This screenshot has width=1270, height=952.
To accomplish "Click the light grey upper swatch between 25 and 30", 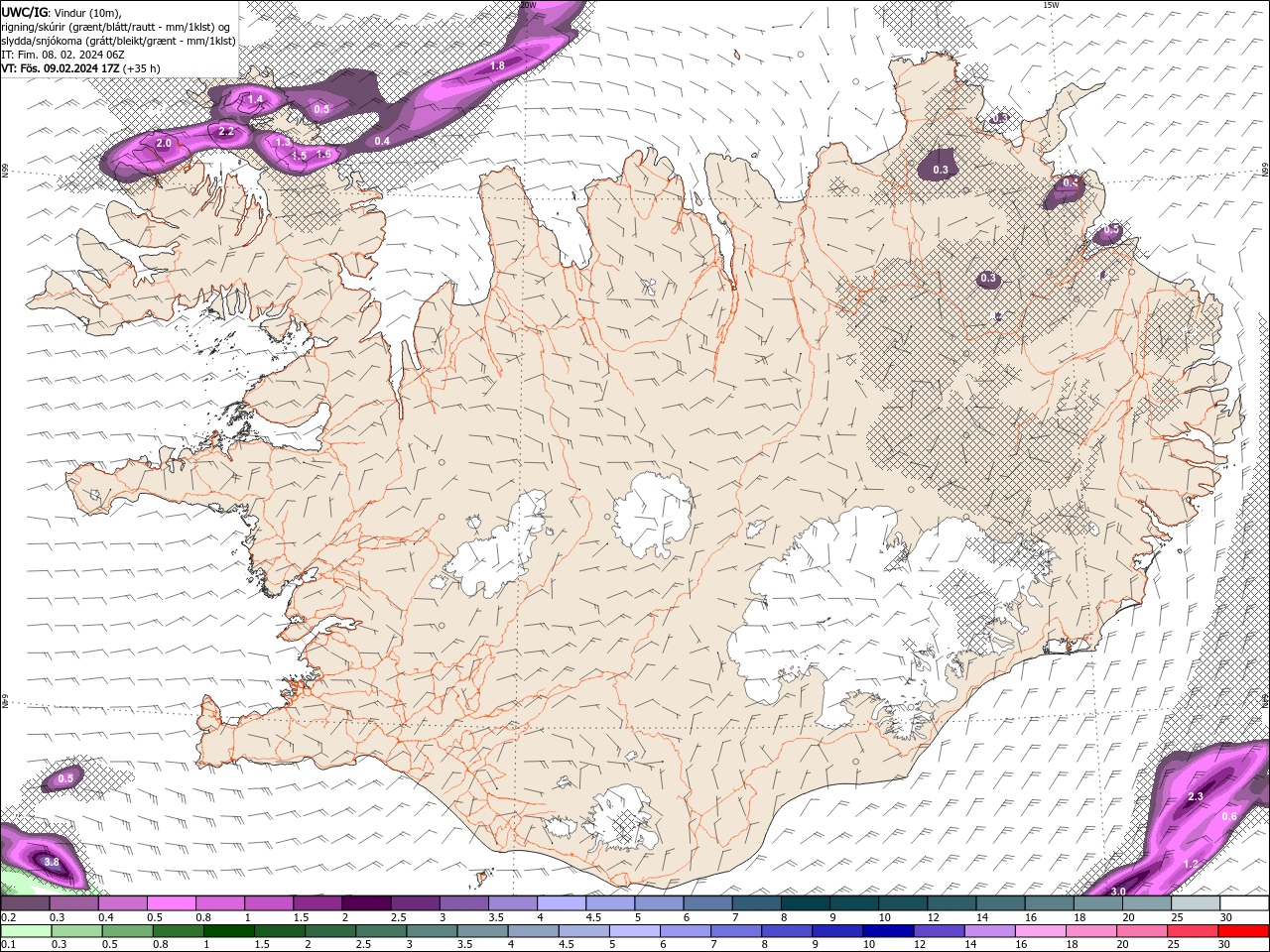I will click(x=1195, y=903).
